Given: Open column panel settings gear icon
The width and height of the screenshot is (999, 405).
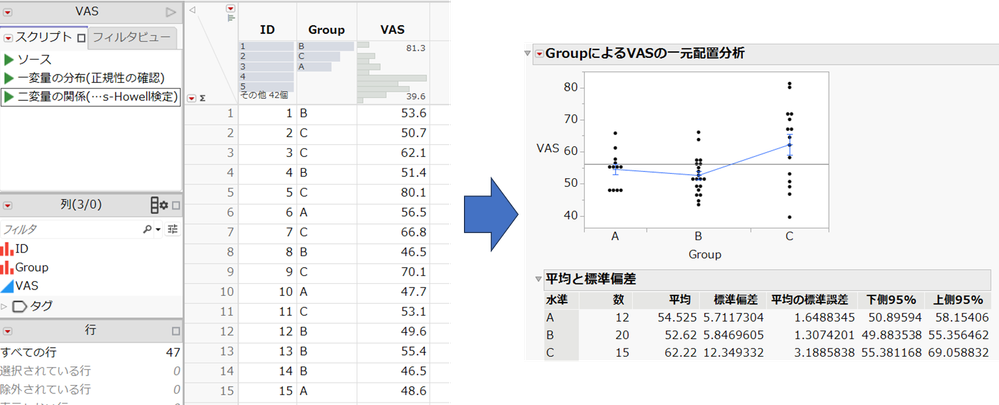Looking at the screenshot, I should pos(159,205).
